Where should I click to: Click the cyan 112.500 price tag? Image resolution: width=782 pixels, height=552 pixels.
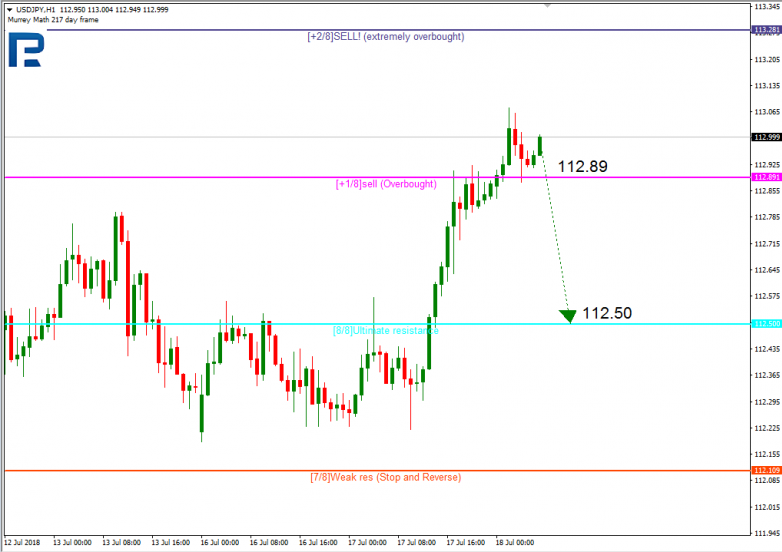(767, 324)
